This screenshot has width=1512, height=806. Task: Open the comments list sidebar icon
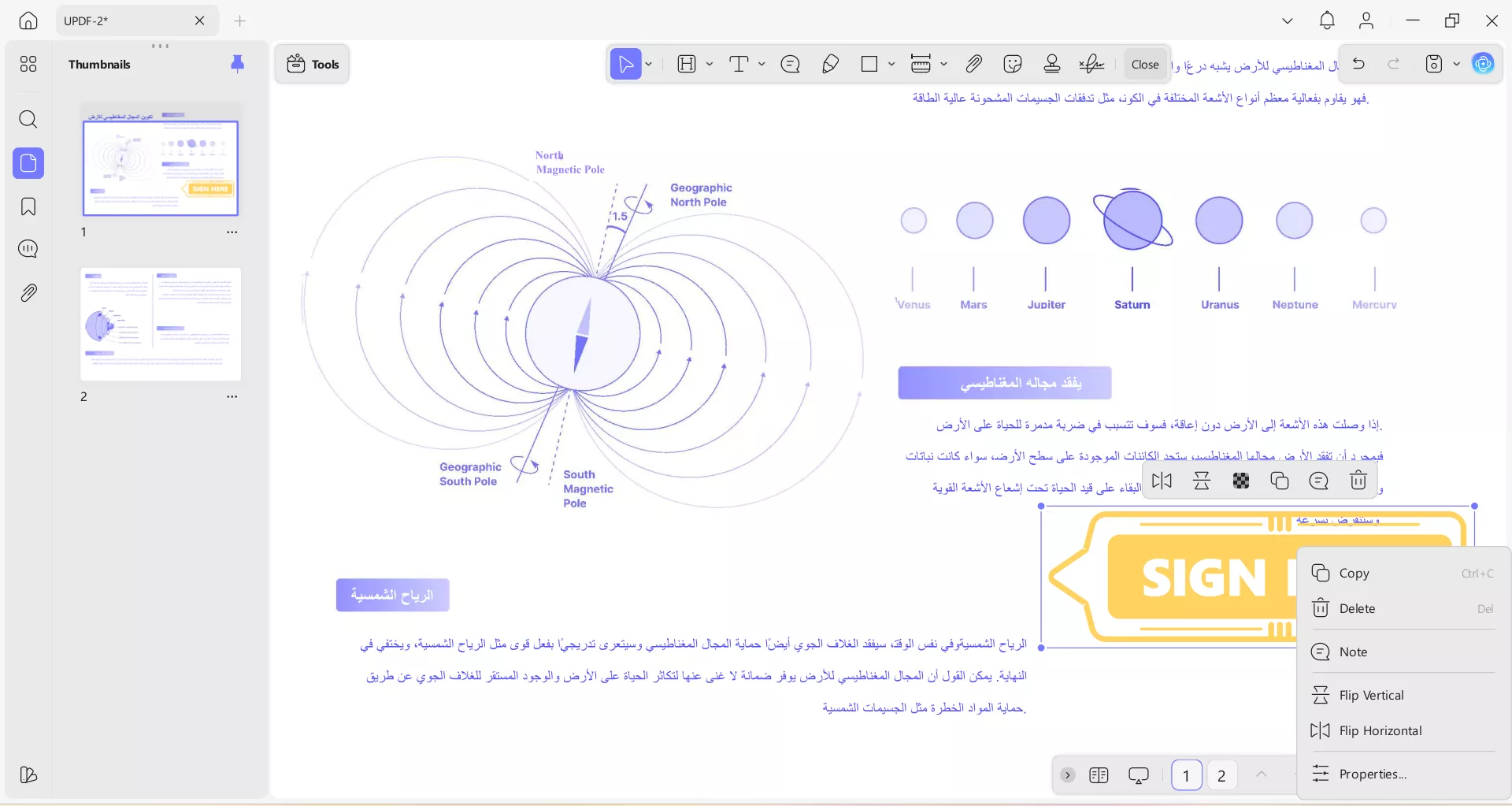(28, 250)
